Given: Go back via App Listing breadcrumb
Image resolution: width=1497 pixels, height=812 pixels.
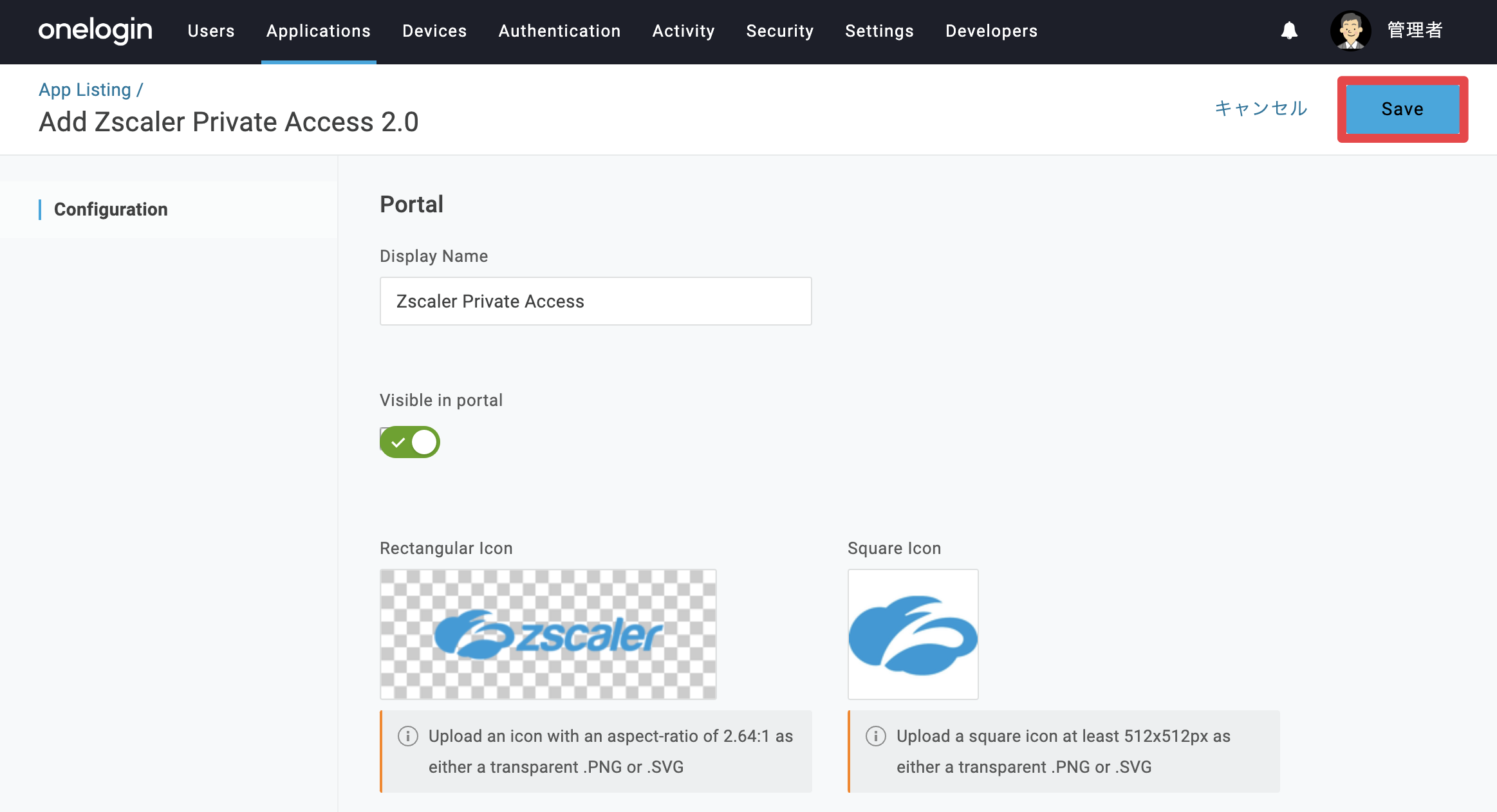Looking at the screenshot, I should [85, 89].
